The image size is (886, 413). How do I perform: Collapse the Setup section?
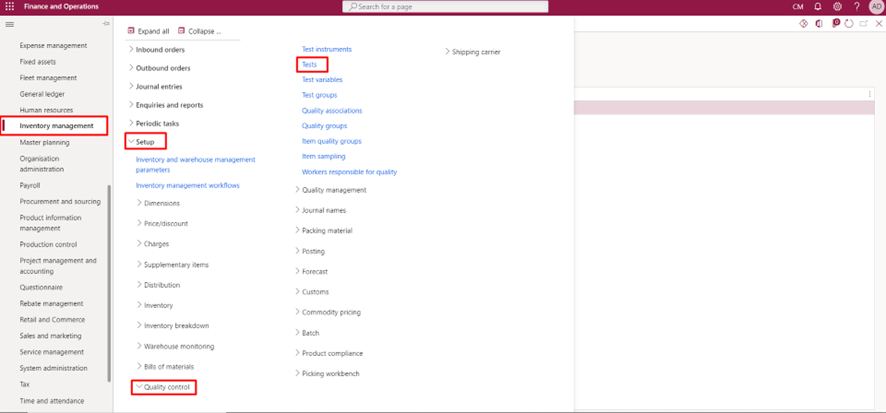coord(141,142)
